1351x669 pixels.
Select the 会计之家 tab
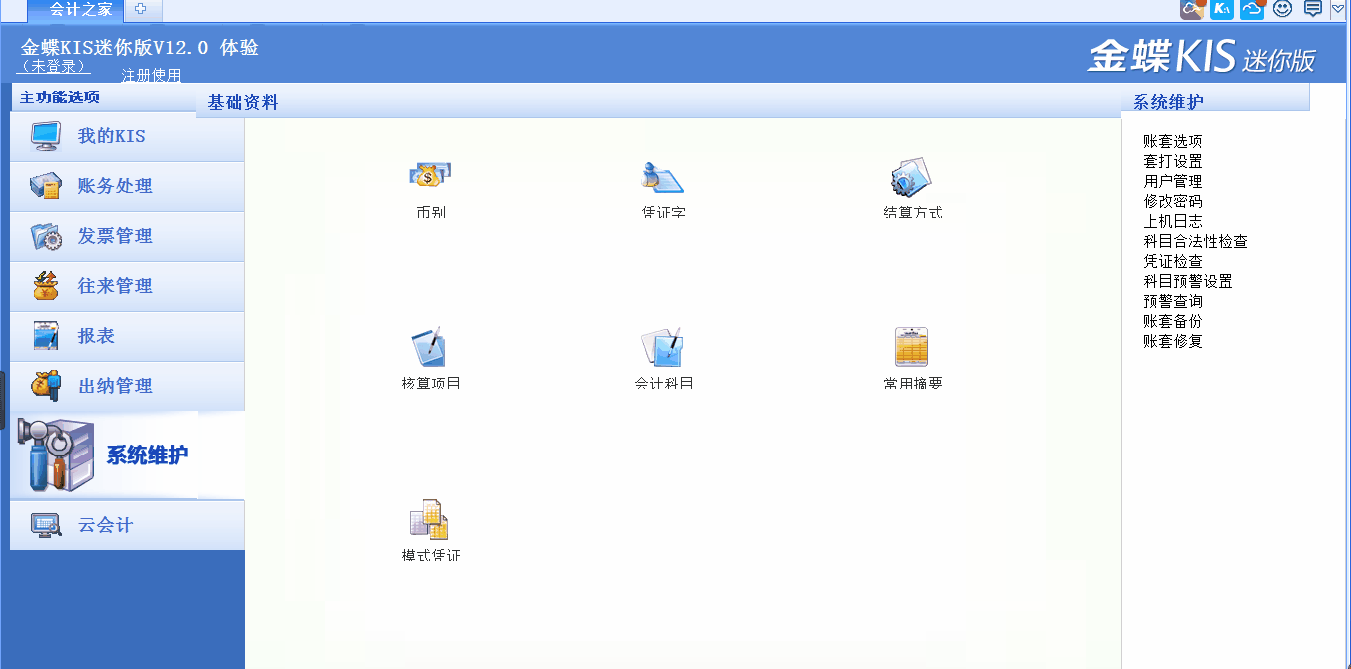point(80,10)
